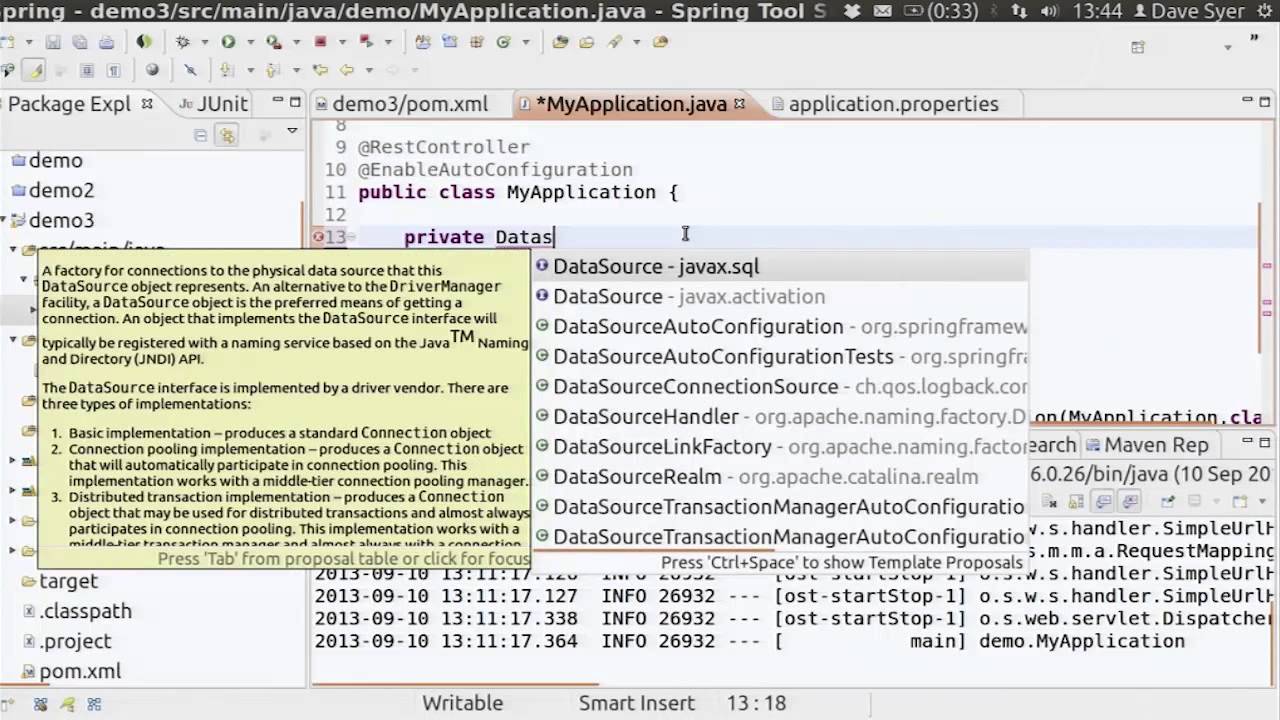The image size is (1280, 720).
Task: Select the .classpath file
Action: [85, 611]
